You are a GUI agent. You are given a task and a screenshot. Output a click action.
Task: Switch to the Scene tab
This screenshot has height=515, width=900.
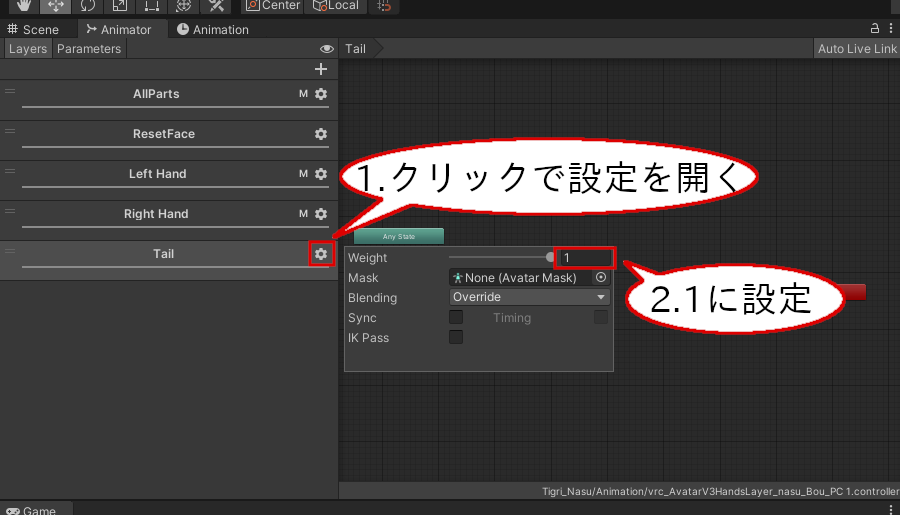click(x=33, y=29)
